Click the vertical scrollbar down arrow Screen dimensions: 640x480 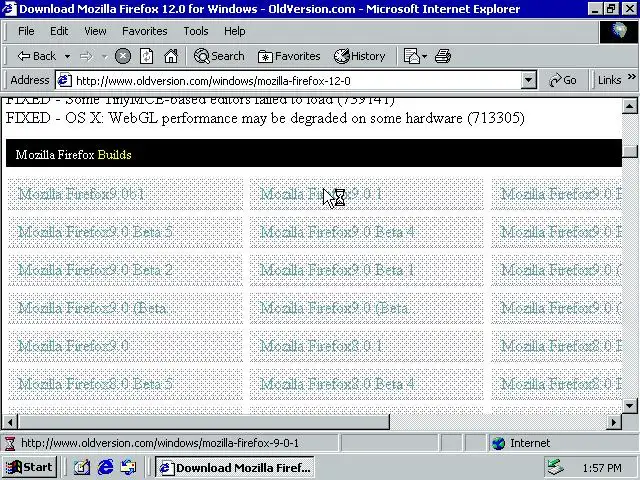[629, 406]
